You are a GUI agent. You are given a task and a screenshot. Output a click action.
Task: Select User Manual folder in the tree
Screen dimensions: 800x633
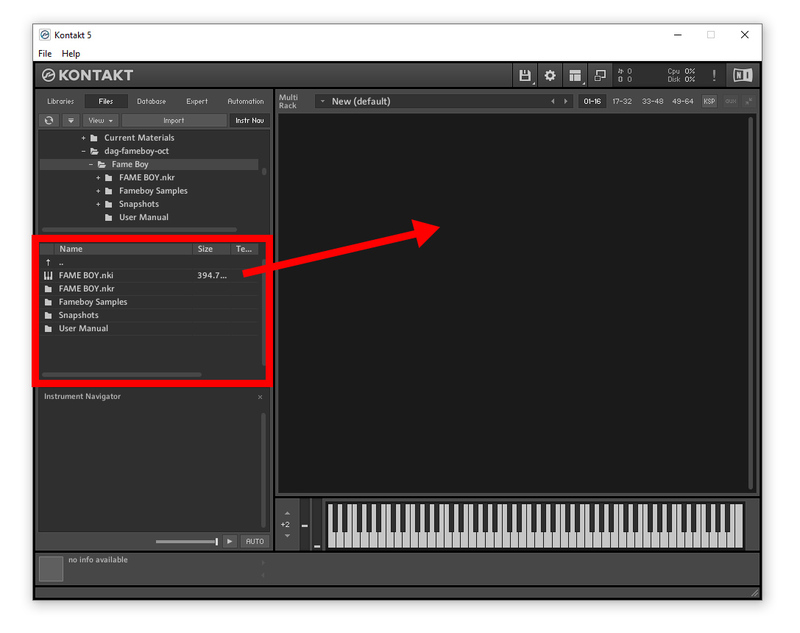143,217
